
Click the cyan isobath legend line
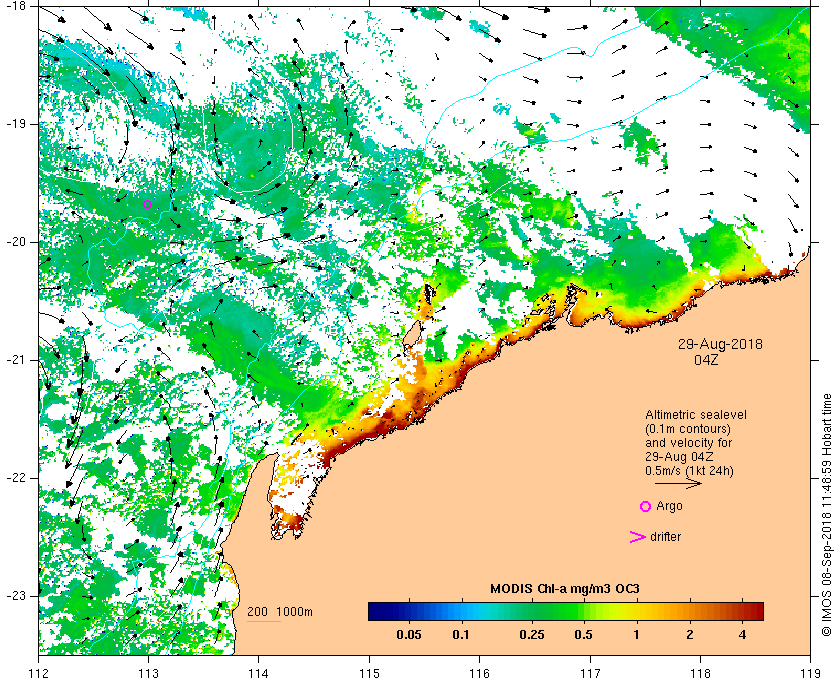click(x=264, y=622)
